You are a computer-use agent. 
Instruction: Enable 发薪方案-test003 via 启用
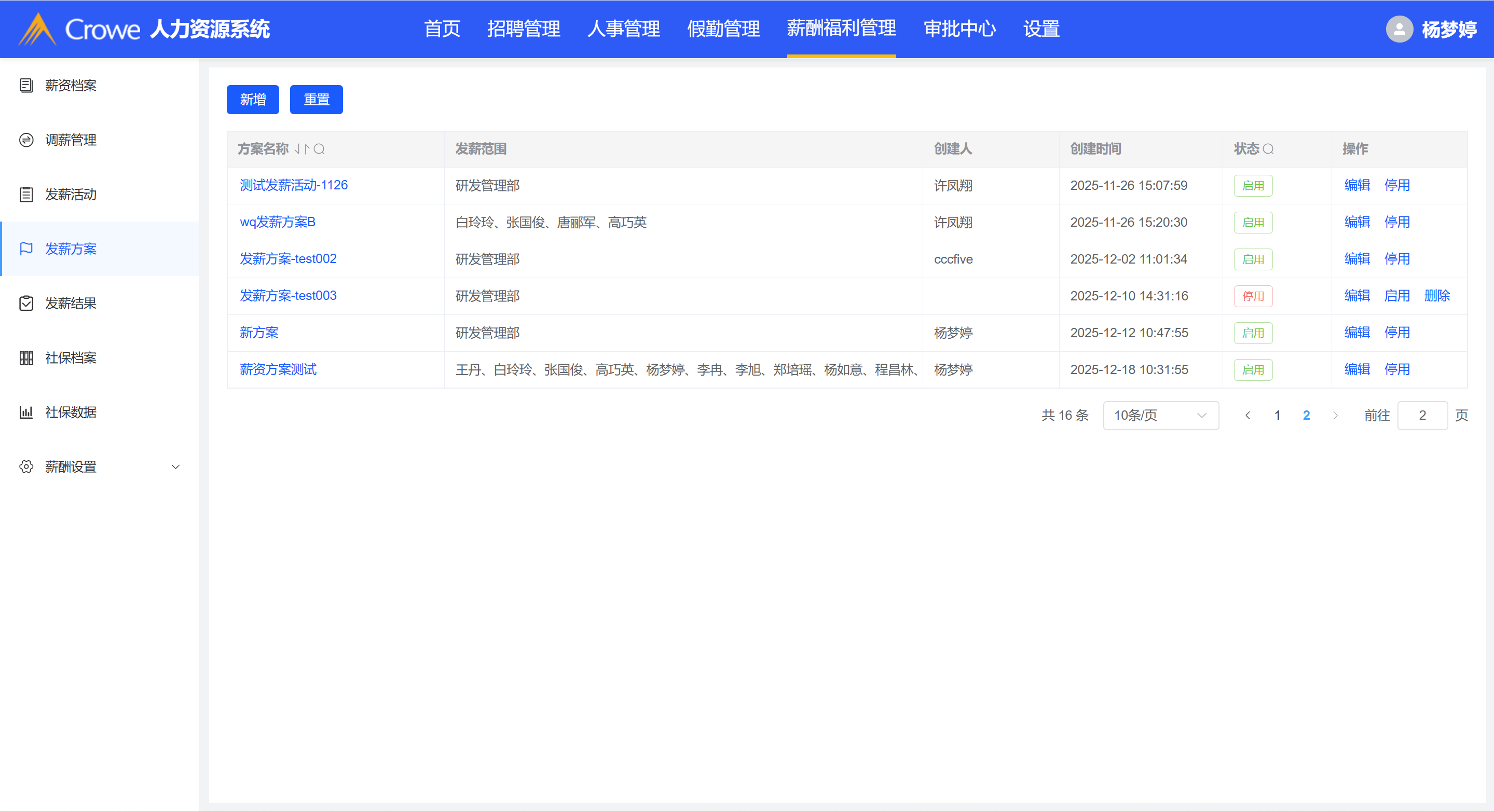click(x=1396, y=296)
